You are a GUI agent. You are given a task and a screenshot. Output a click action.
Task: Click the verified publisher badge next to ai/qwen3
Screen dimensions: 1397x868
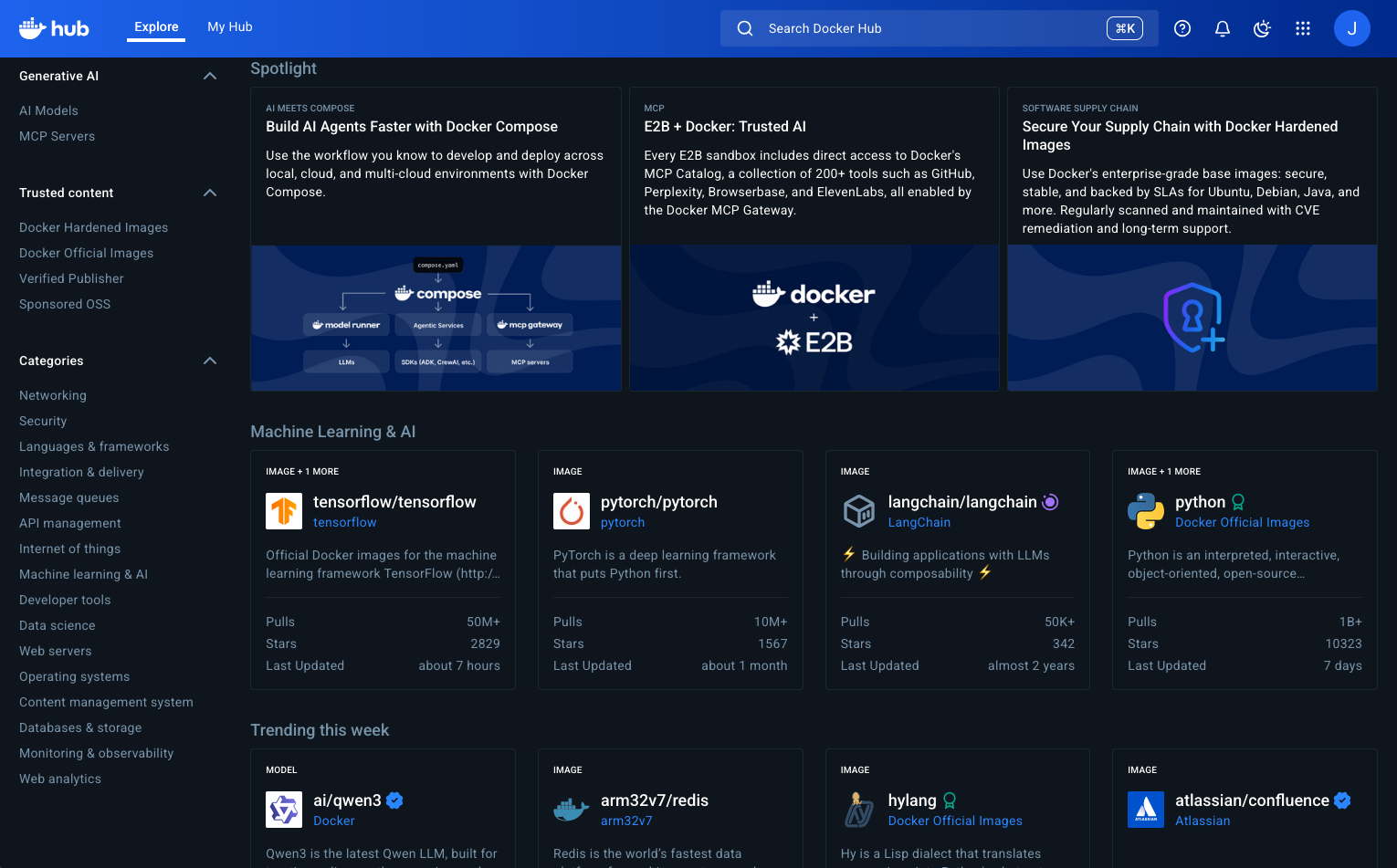click(x=394, y=800)
